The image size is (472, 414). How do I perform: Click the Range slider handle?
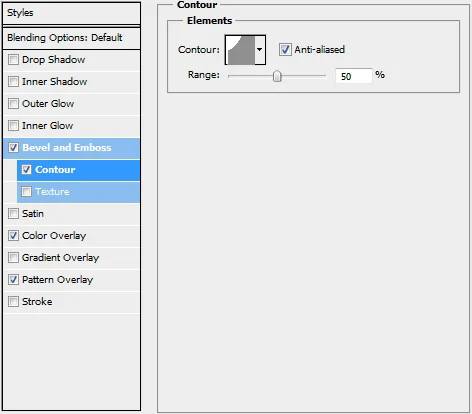coord(277,76)
